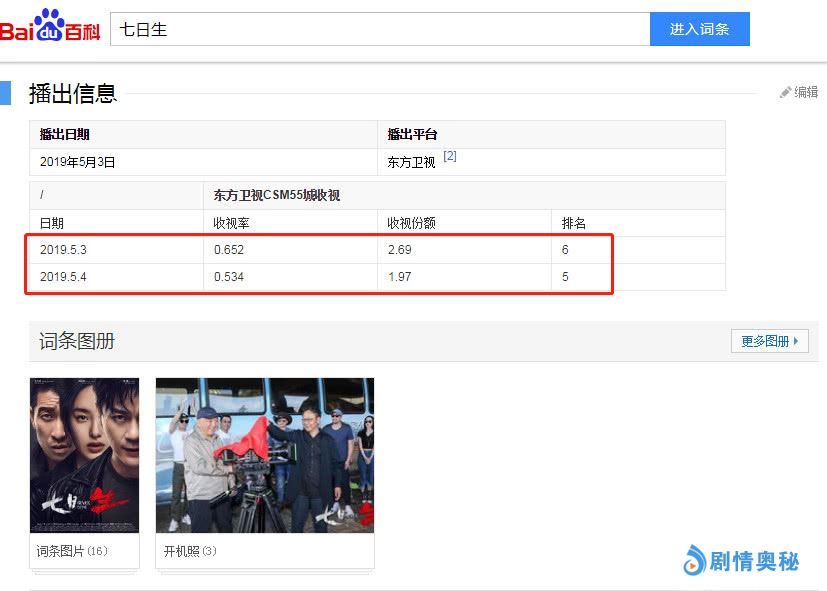
Task: Click the 东方卫视CSM55城收视 table header
Action: pyautogui.click(x=277, y=196)
